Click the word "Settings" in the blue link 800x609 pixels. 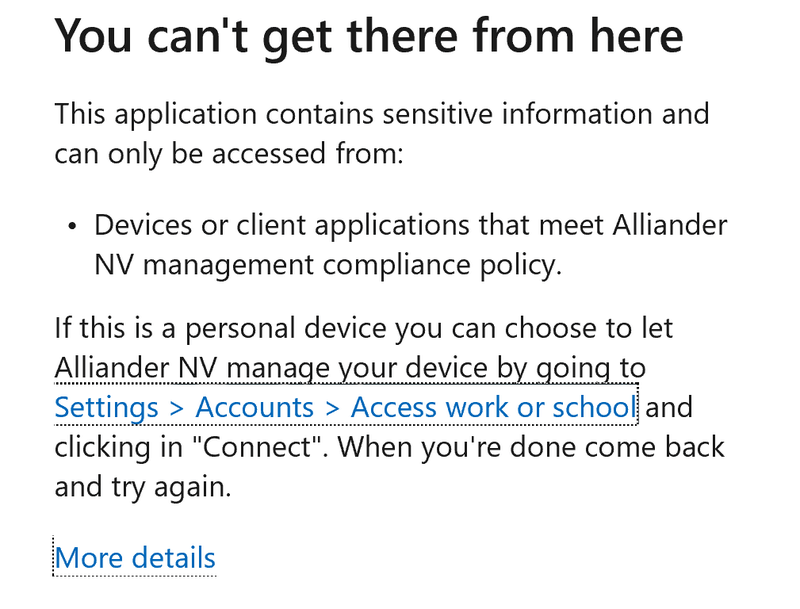pyautogui.click(x=107, y=408)
